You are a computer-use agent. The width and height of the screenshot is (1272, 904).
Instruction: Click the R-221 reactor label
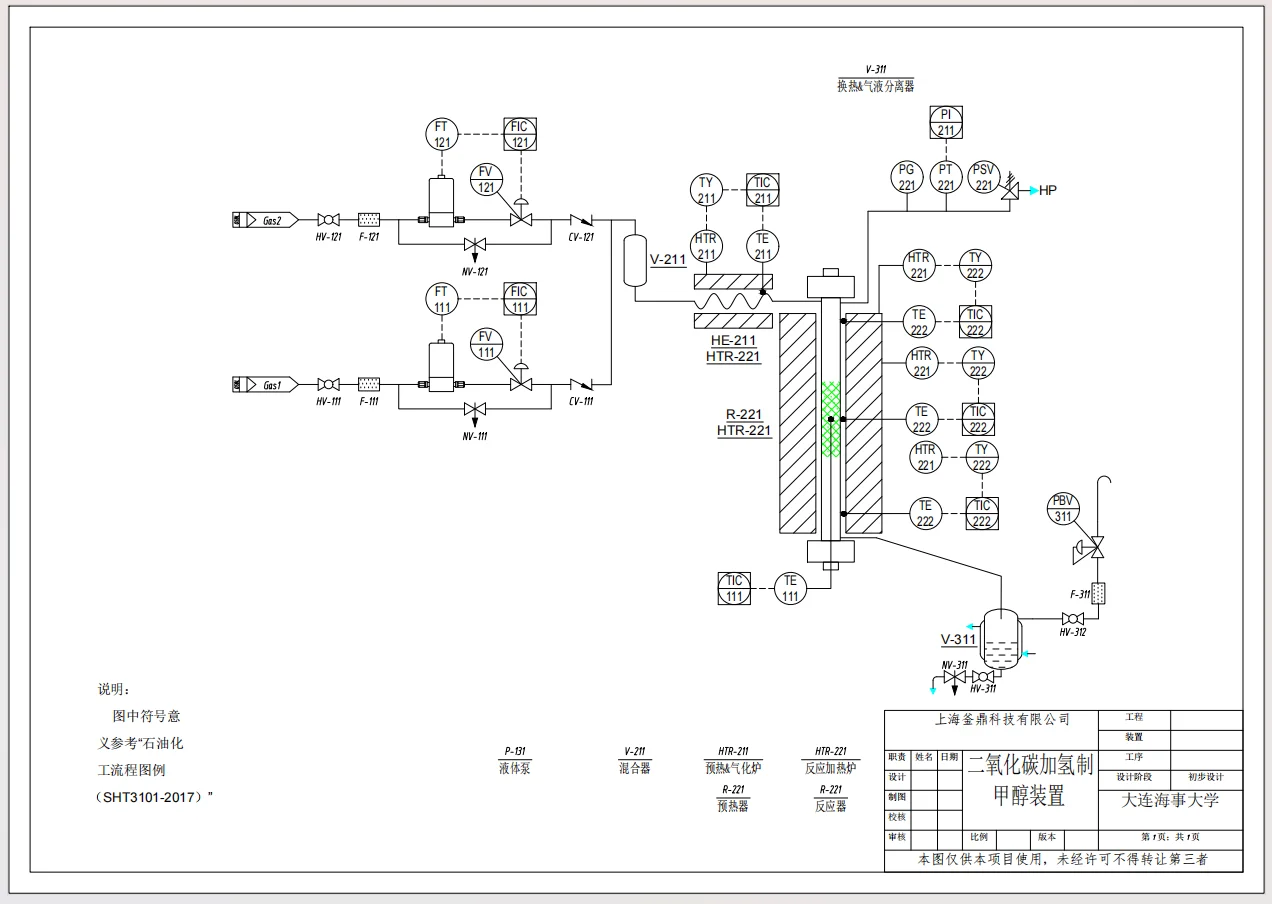[x=745, y=415]
